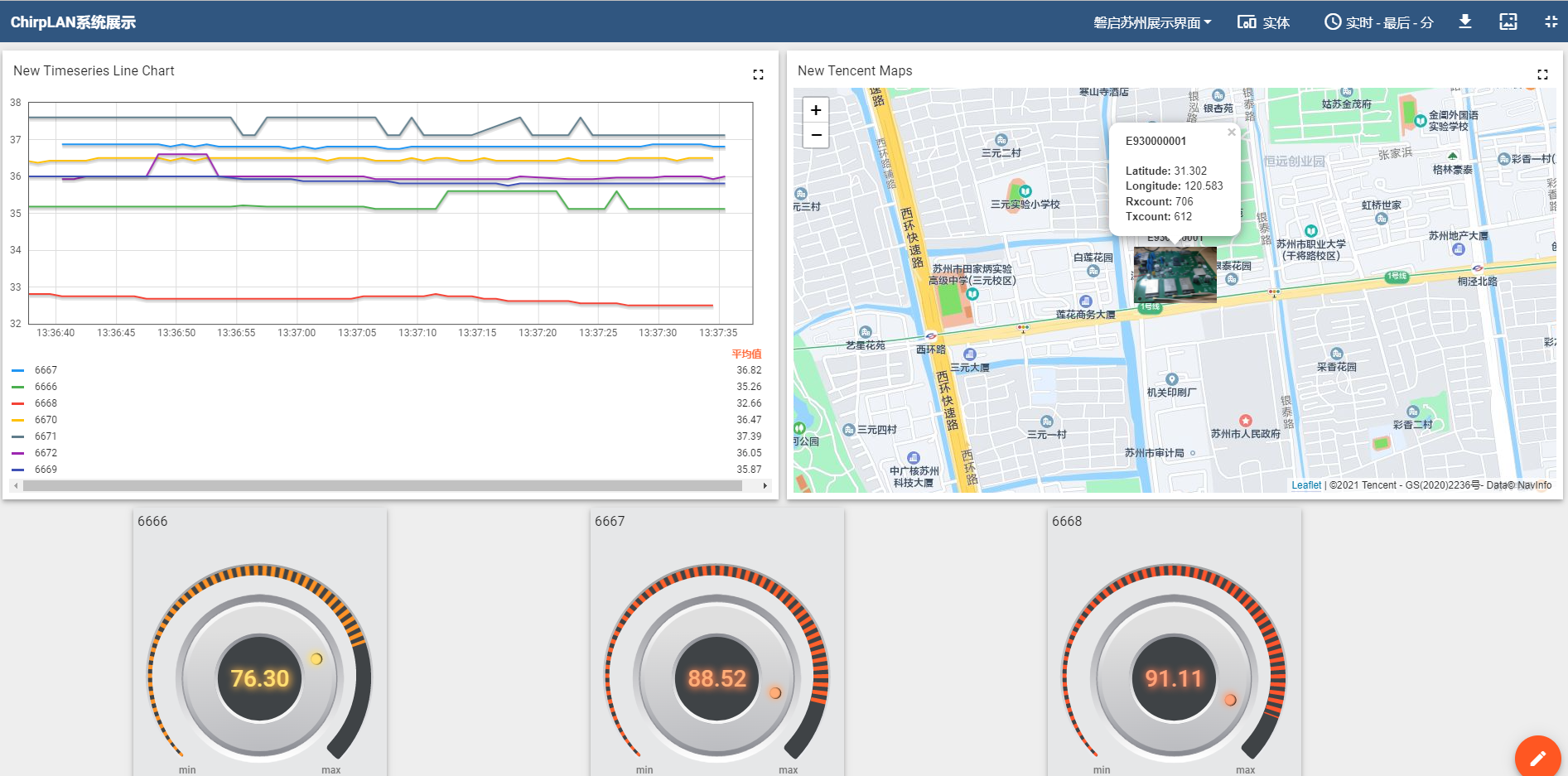Click the 三元二村 building marker on map
Viewport: 1568px width, 776px height.
[x=1001, y=140]
